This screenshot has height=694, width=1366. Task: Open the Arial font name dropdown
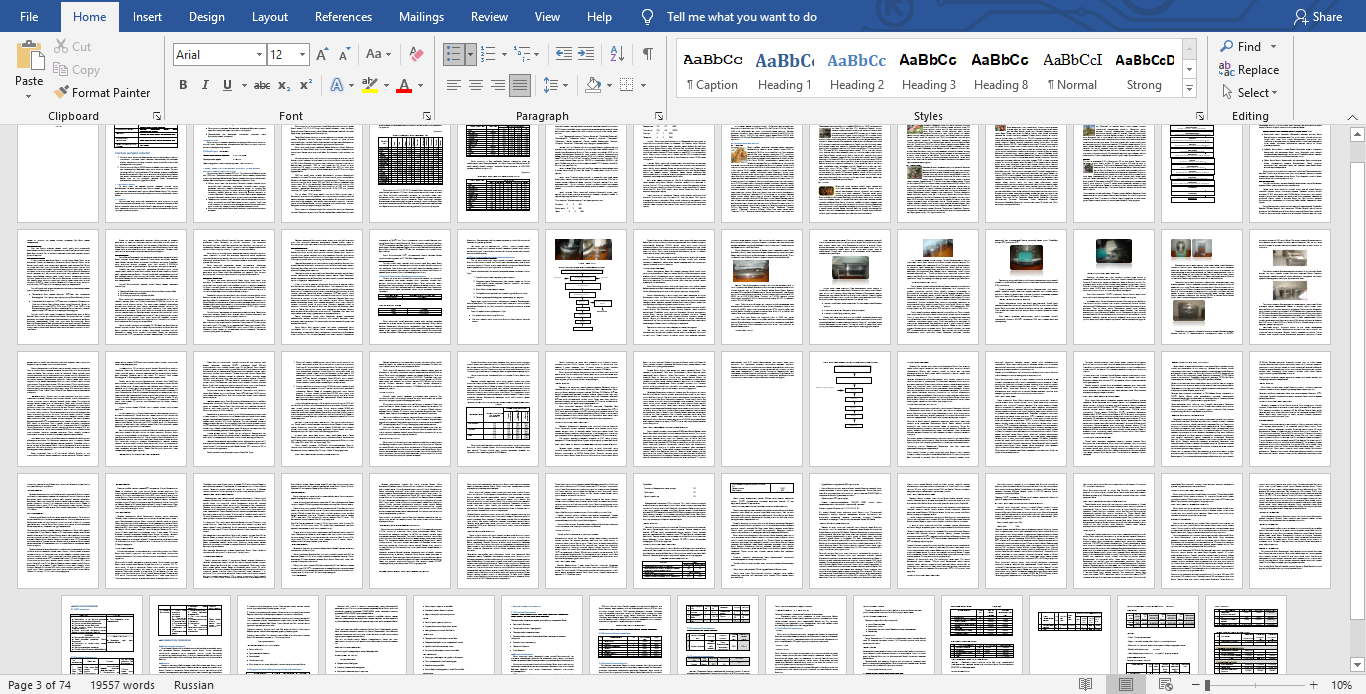pyautogui.click(x=259, y=55)
